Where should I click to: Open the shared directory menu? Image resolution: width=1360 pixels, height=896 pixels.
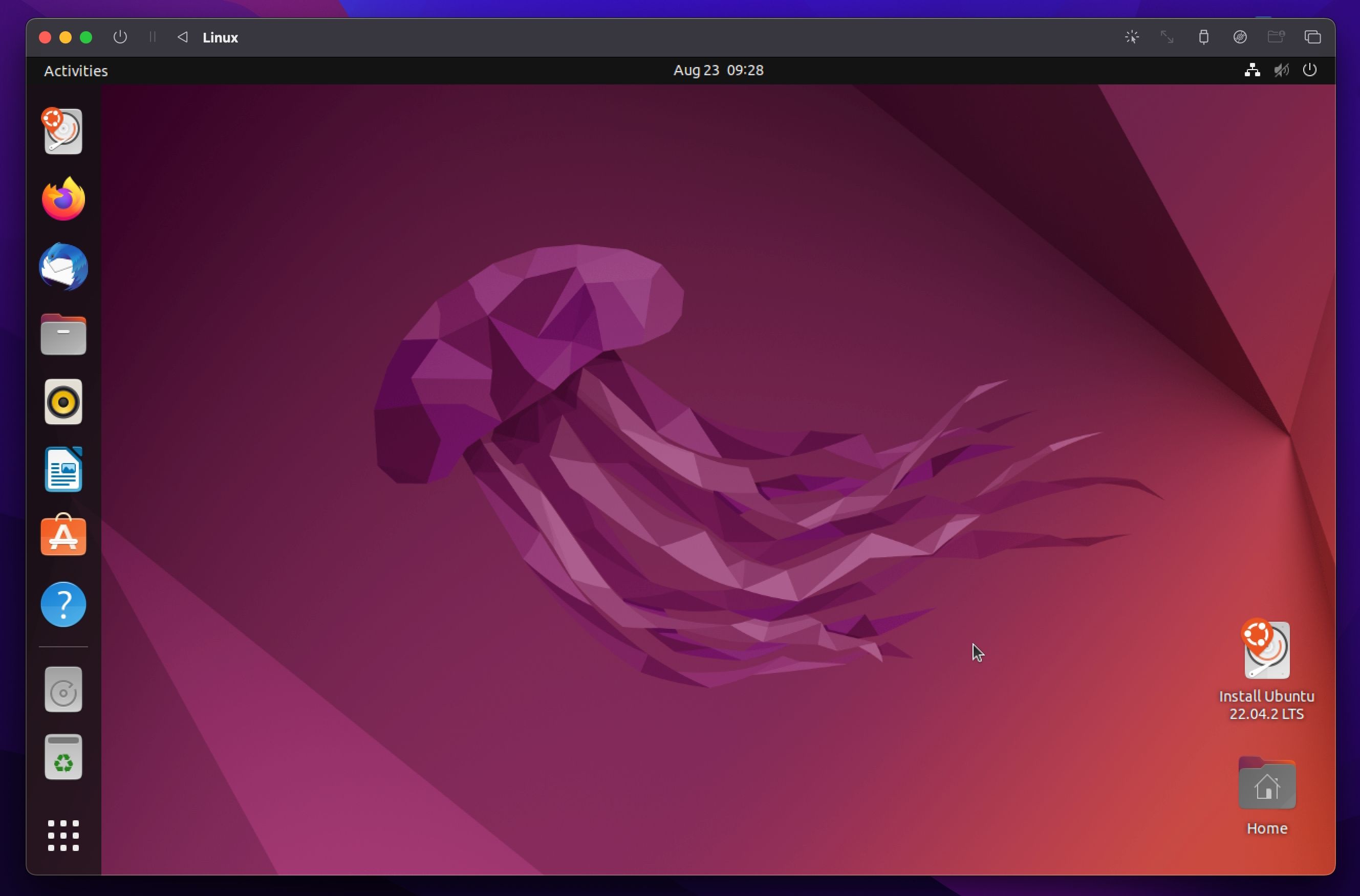click(1277, 37)
